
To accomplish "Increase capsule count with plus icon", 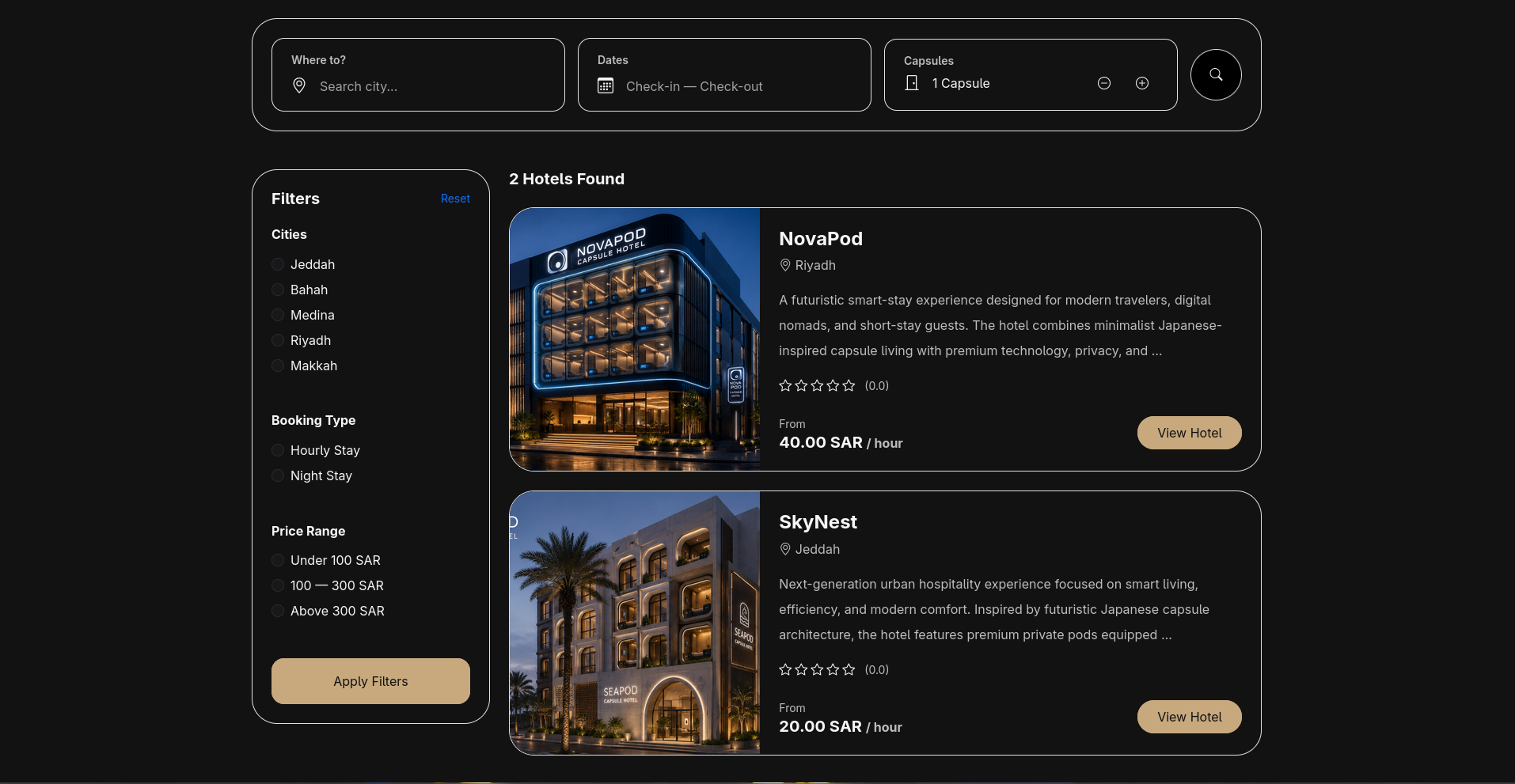I will point(1142,83).
